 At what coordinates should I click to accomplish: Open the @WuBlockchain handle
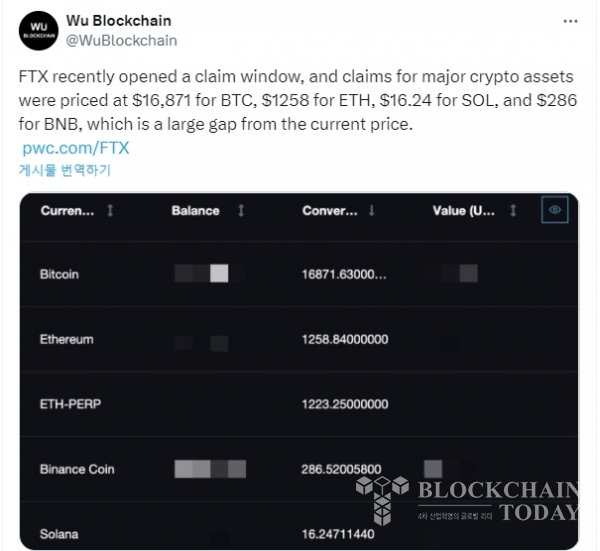coord(122,41)
